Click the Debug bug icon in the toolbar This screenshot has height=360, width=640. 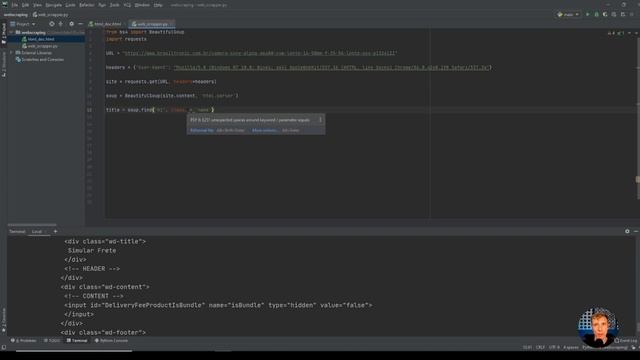[x=596, y=14]
